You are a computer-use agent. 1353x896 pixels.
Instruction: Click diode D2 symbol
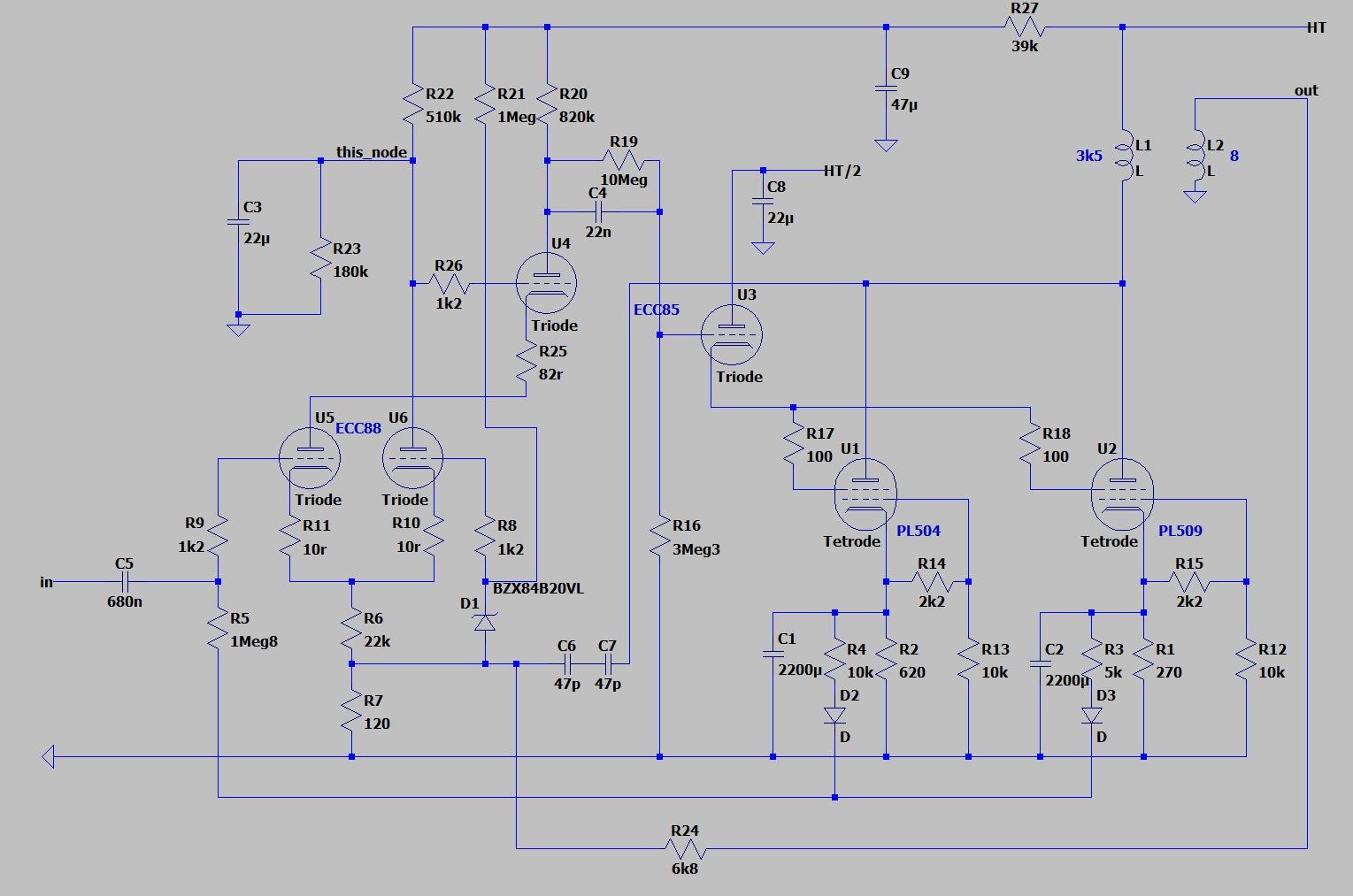pos(834,715)
